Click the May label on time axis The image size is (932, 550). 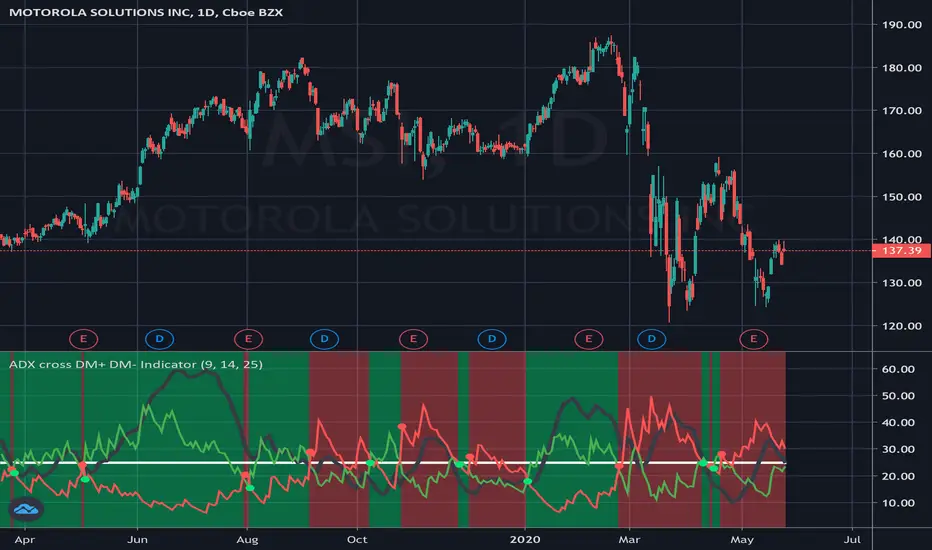point(742,540)
